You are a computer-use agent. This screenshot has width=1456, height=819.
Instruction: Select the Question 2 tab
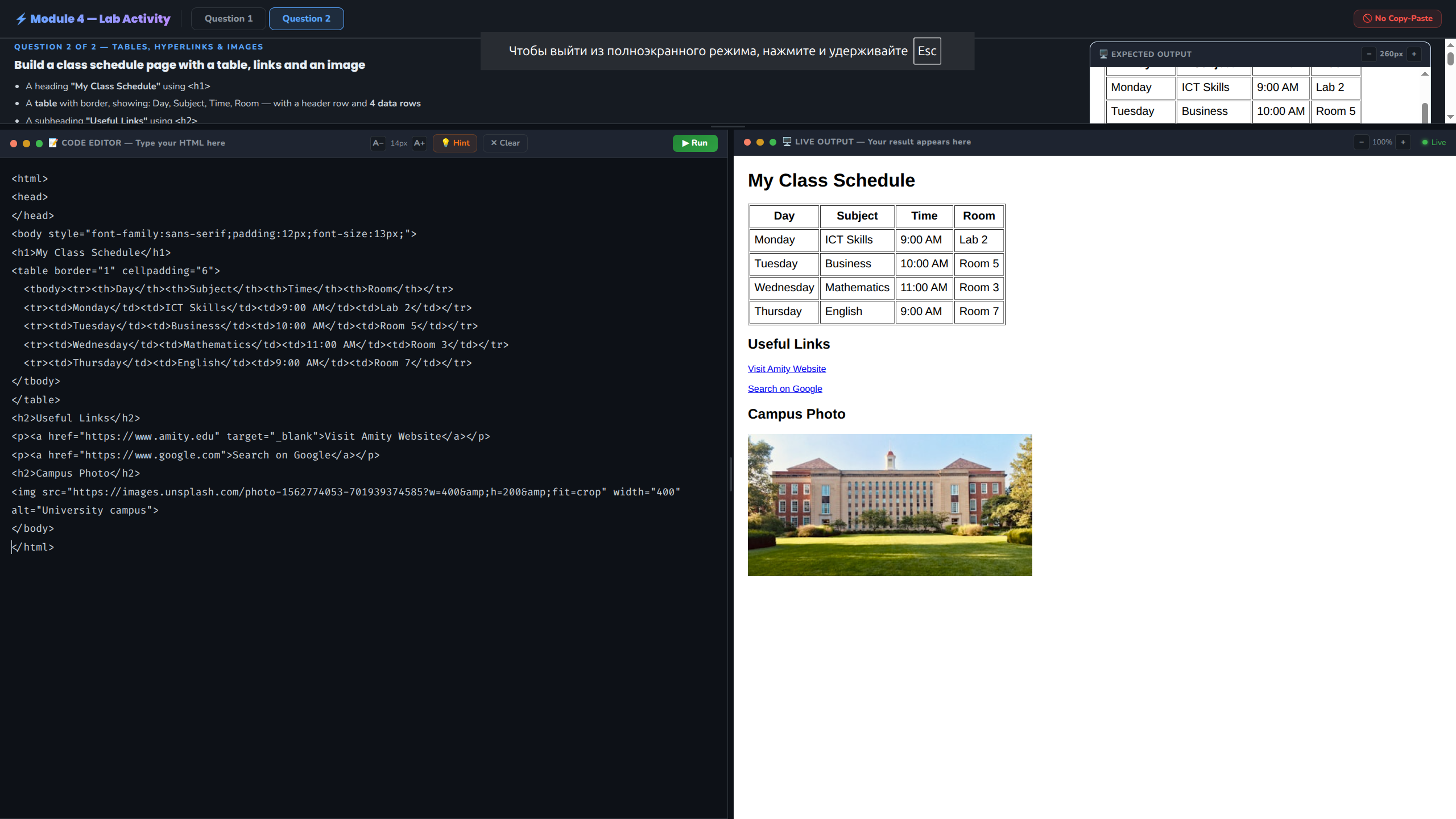pyautogui.click(x=306, y=19)
